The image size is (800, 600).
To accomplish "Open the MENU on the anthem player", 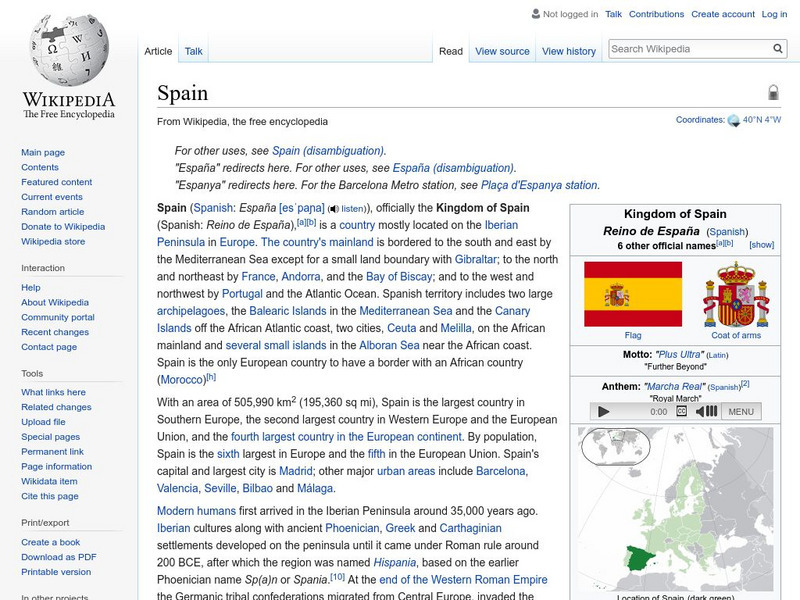I will (741, 411).
